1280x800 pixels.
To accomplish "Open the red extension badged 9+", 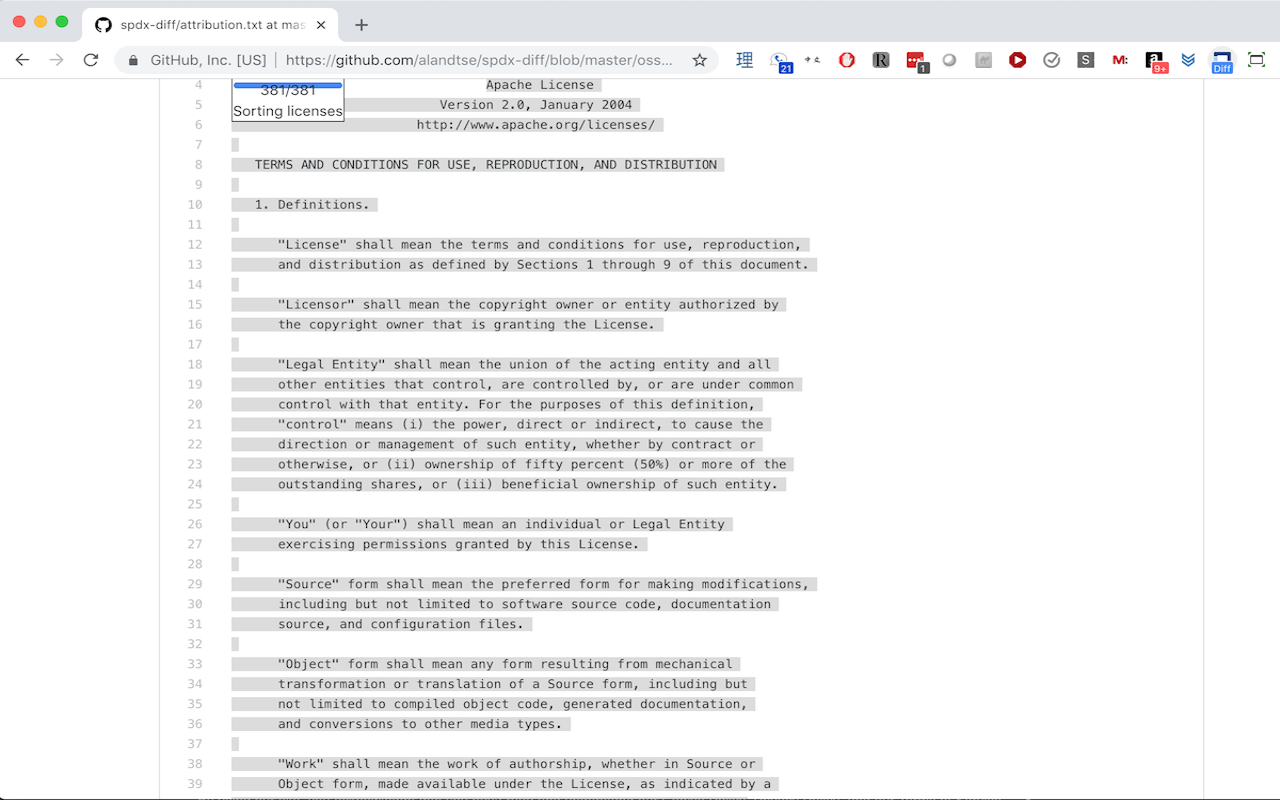I will click(1156, 60).
